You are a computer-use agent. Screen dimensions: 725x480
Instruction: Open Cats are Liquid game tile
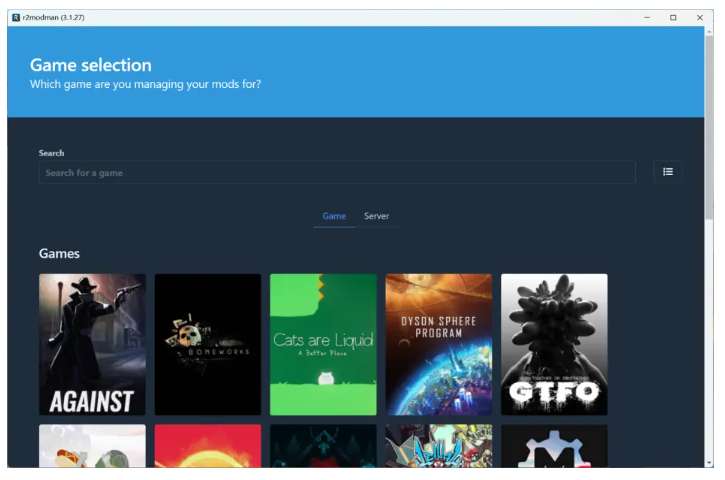click(x=323, y=344)
